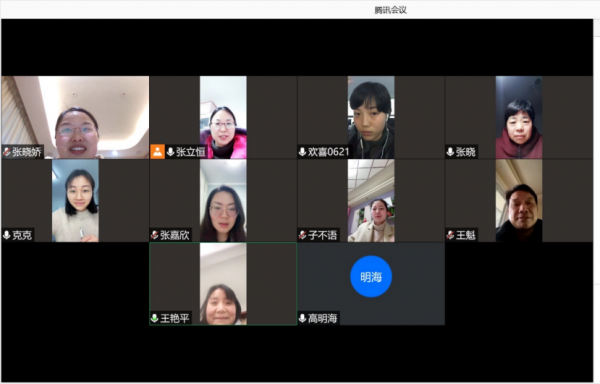Click the microphone icon beside 张晓
The width and height of the screenshot is (600, 384).
(450, 152)
